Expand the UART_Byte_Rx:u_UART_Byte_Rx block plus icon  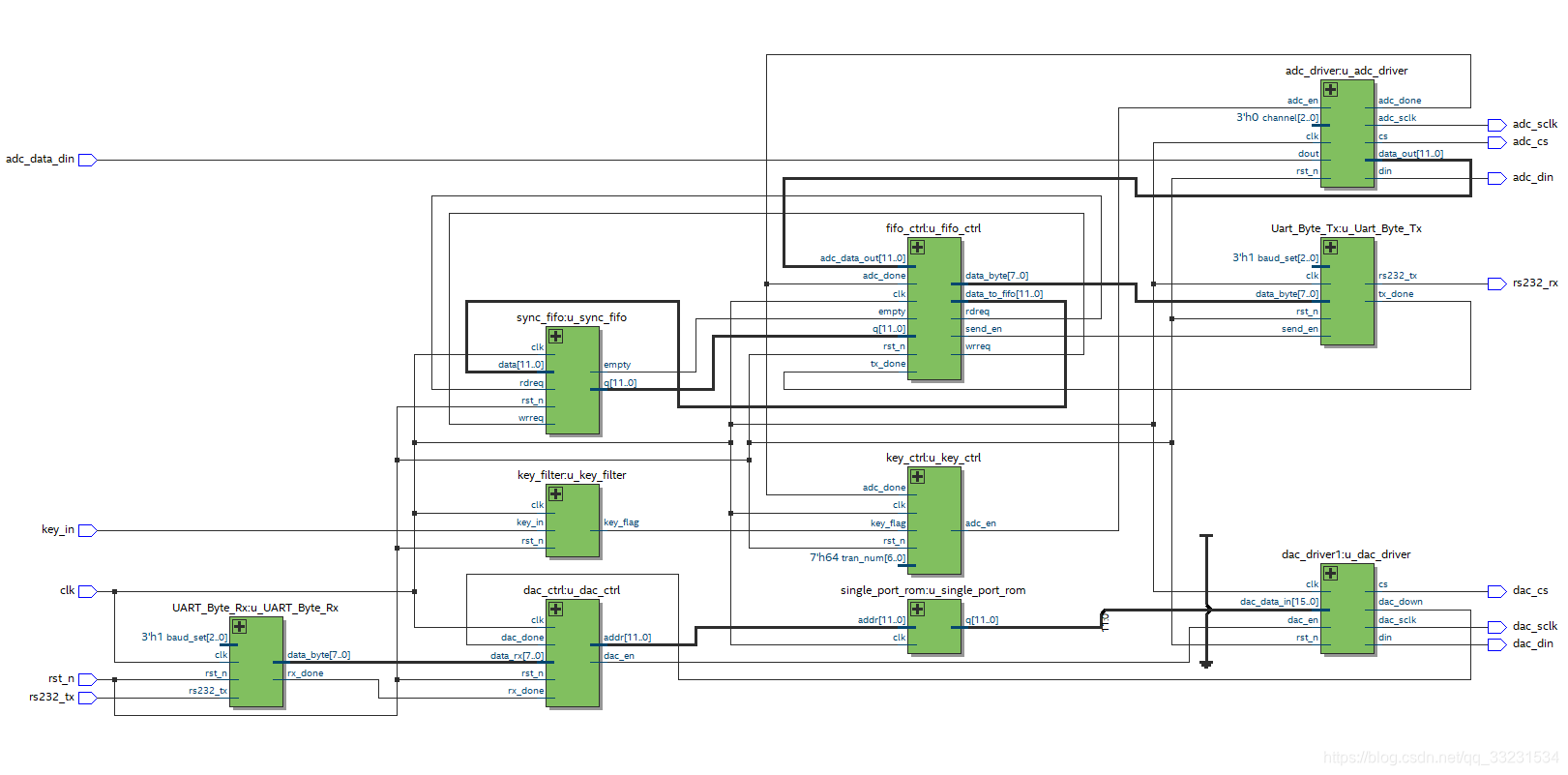pos(239,626)
